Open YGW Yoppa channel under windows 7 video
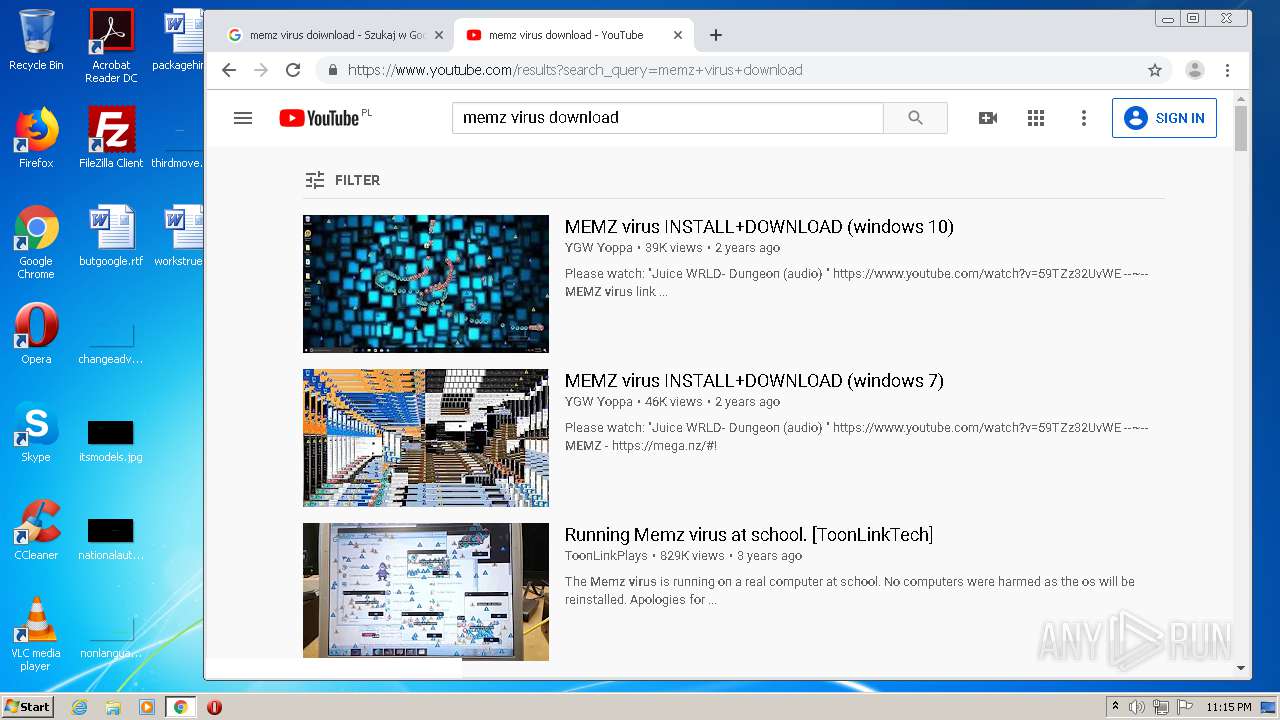This screenshot has height=720, width=1280. [x=599, y=402]
